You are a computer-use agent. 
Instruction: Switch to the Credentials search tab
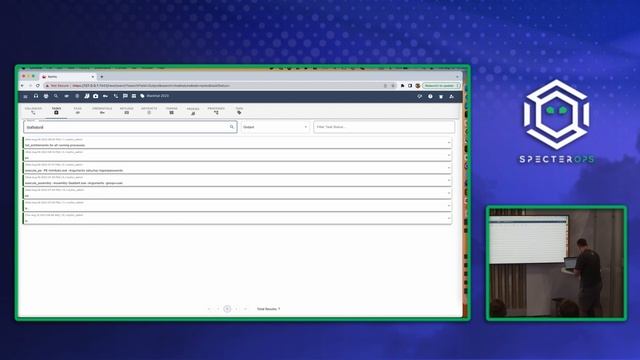click(102, 111)
